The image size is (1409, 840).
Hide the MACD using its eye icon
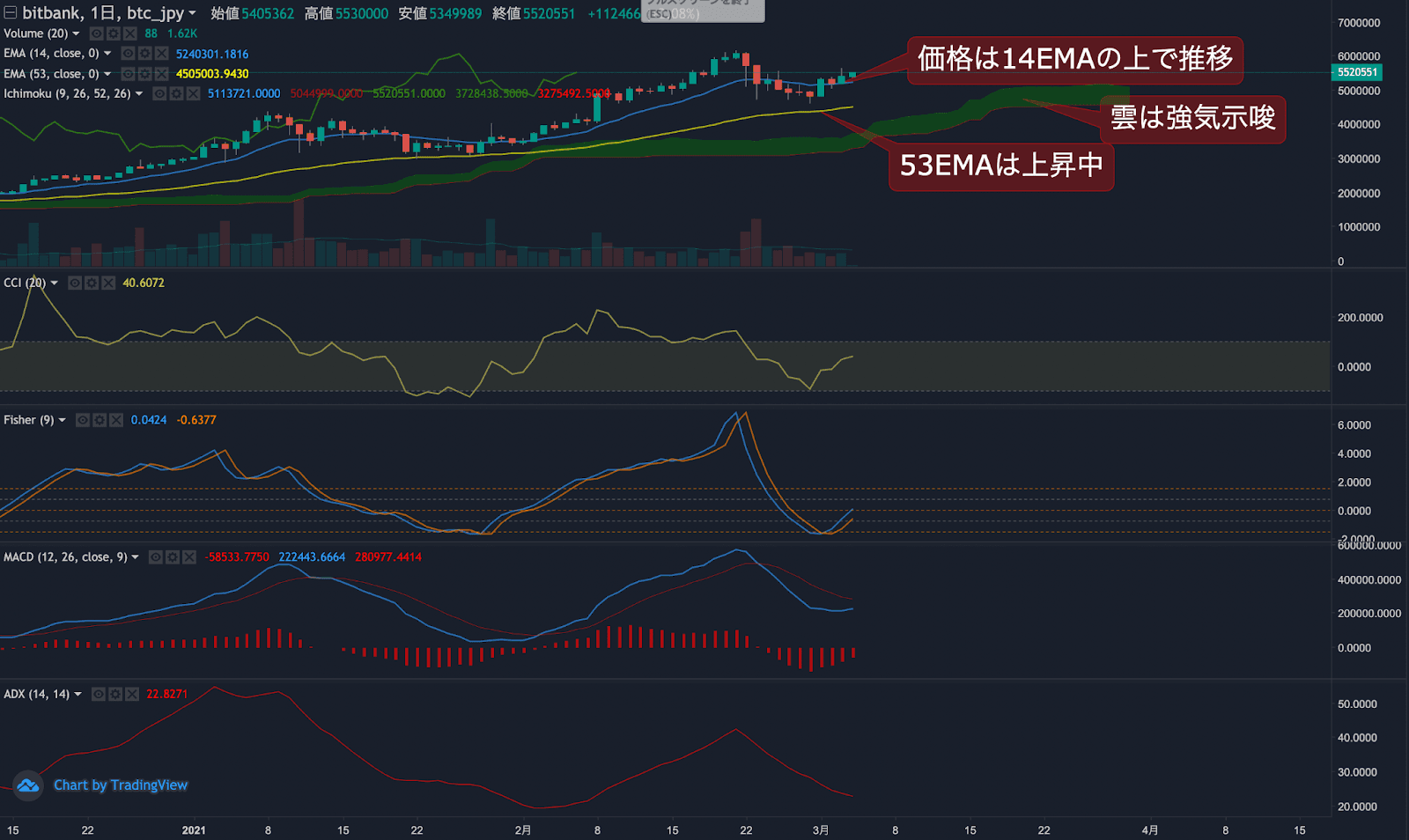click(x=157, y=557)
